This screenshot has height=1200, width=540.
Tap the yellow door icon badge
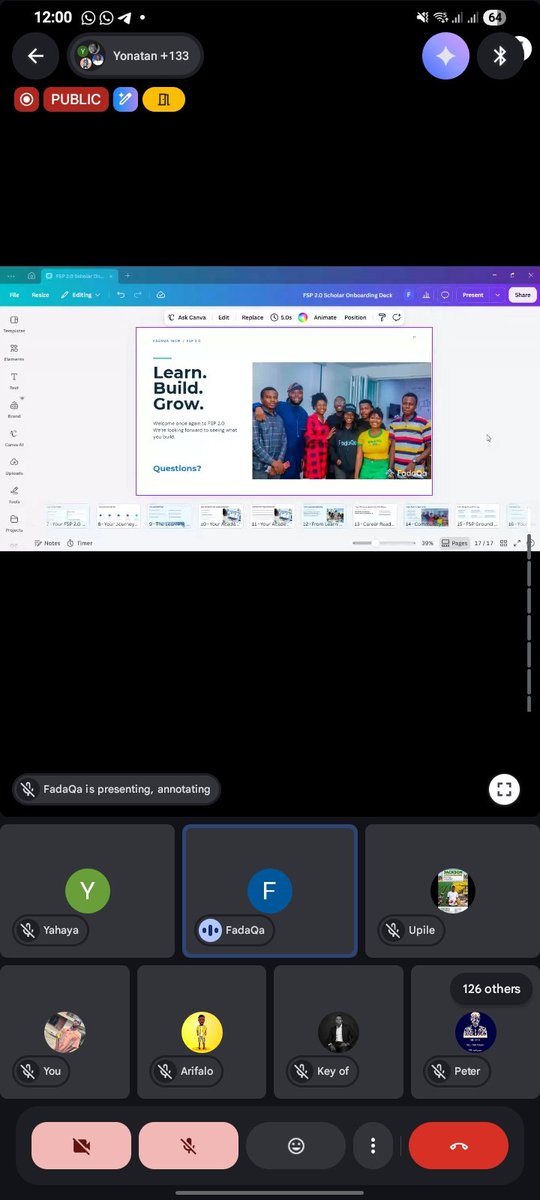pyautogui.click(x=163, y=99)
